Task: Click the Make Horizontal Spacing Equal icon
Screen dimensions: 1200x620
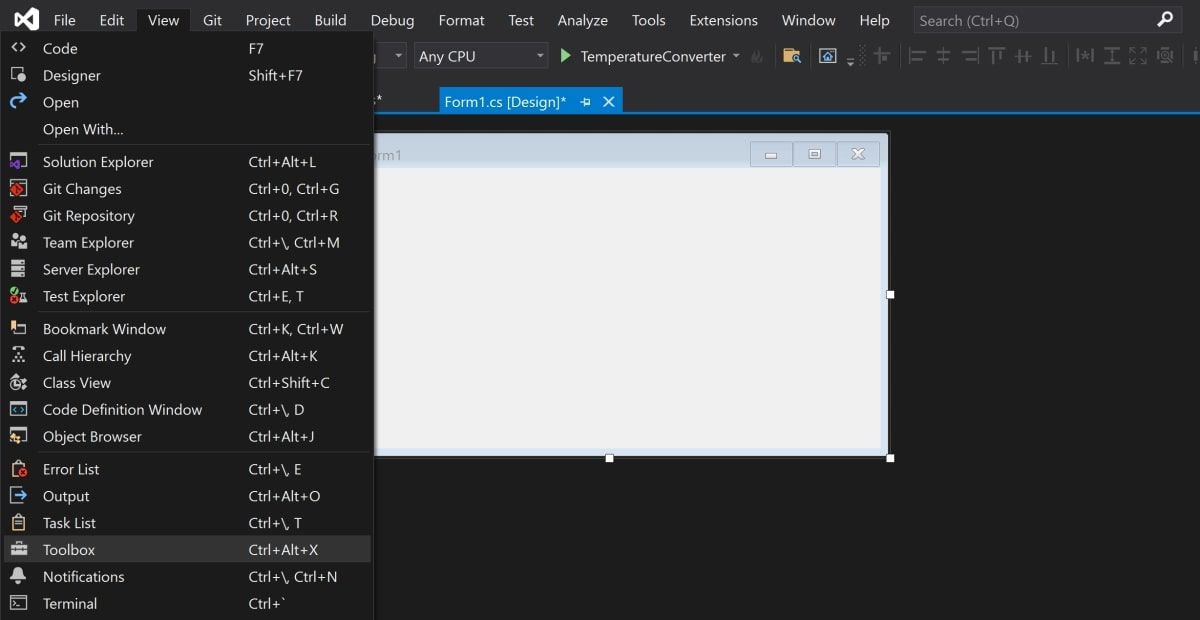Action: point(1085,56)
